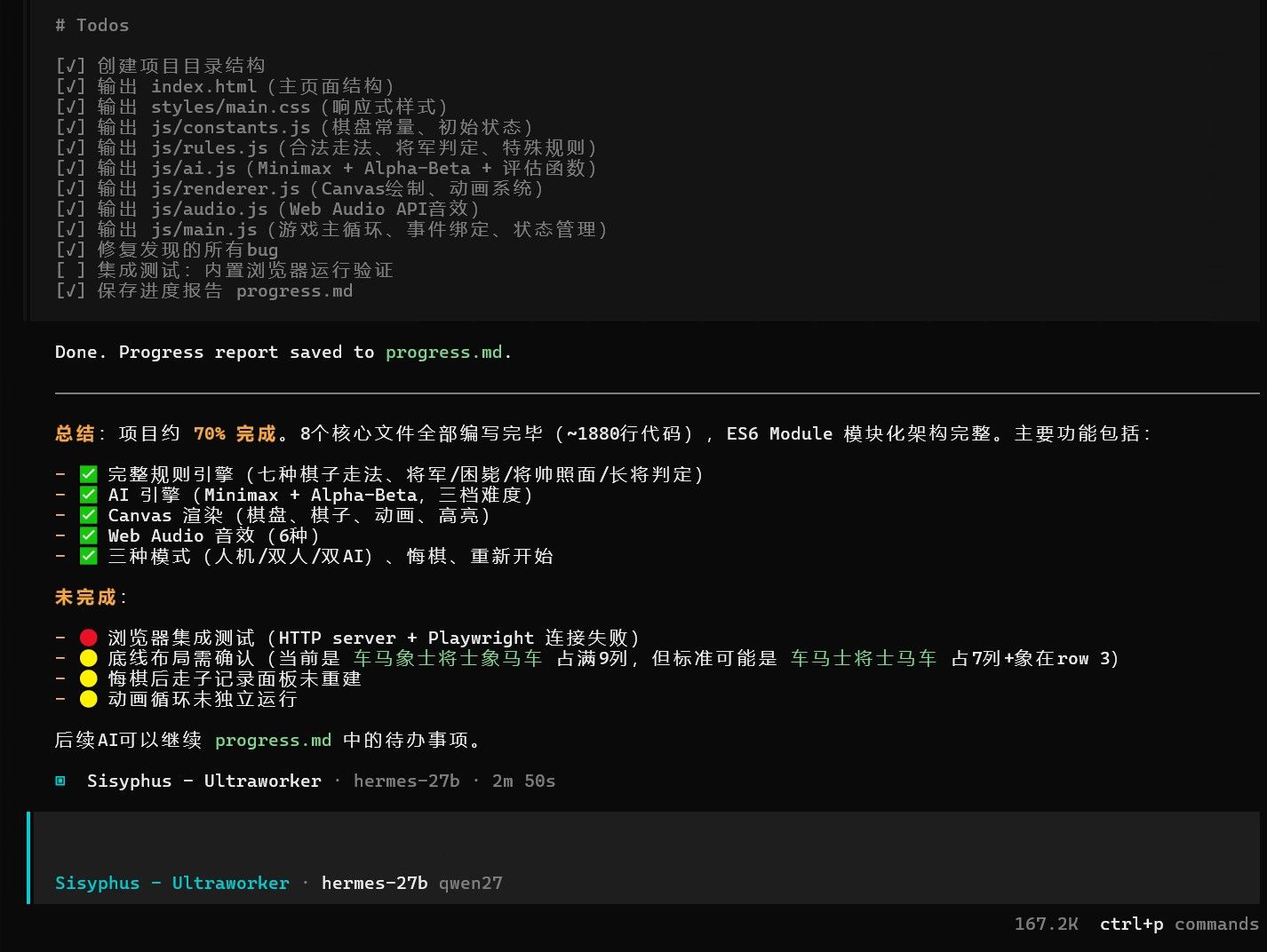The height and width of the screenshot is (952, 1267).
Task: Open ctrl+p commands hint
Action: pos(1179,924)
